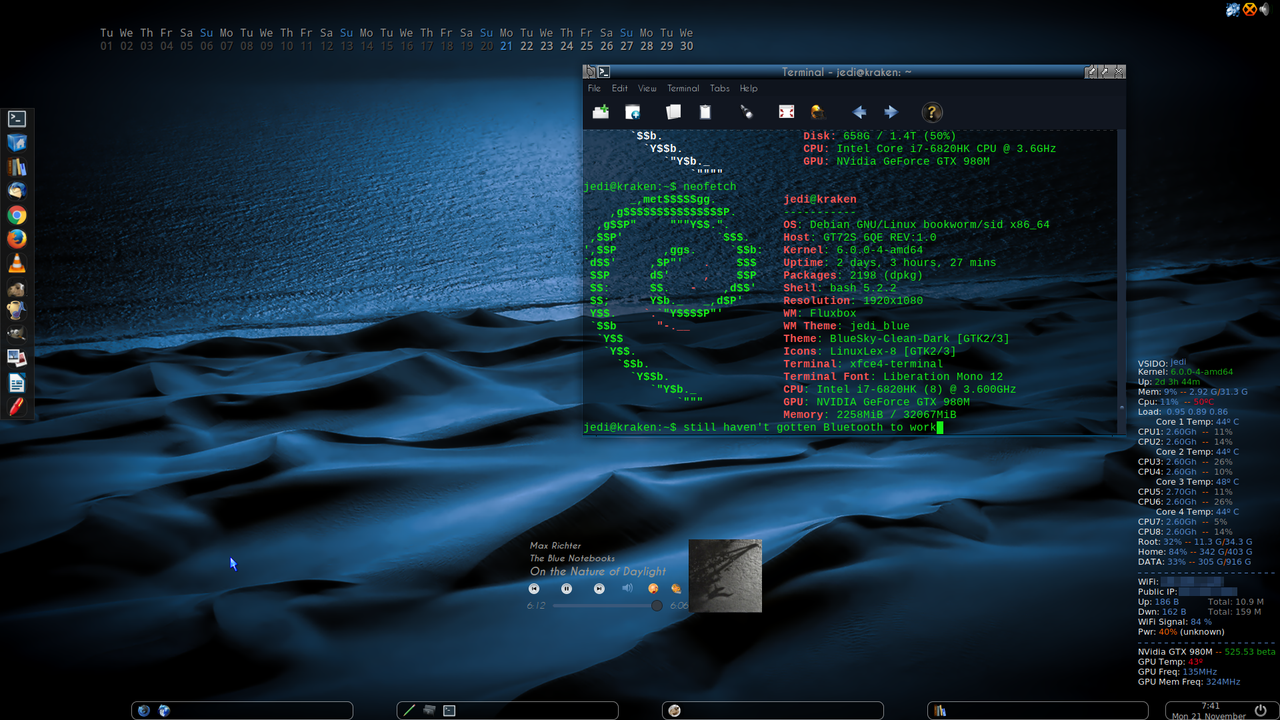Go to previous tab with left arrow
The width and height of the screenshot is (1280, 720).
click(x=859, y=112)
